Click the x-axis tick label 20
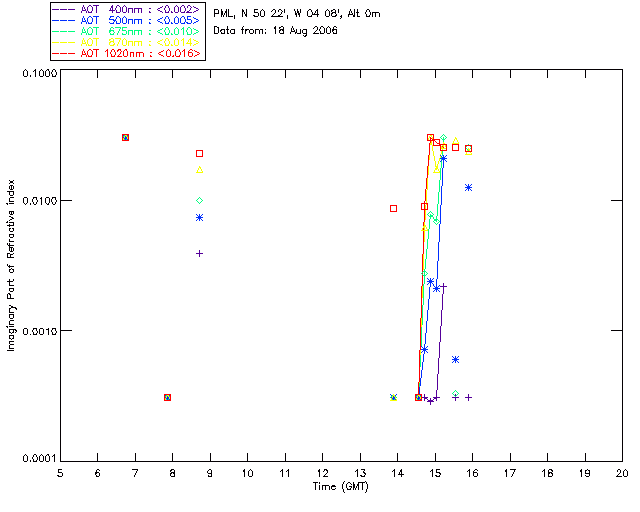The image size is (640, 512). (622, 473)
